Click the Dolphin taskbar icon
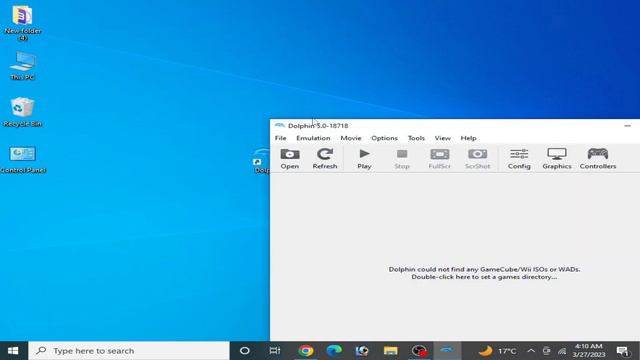 (x=447, y=351)
